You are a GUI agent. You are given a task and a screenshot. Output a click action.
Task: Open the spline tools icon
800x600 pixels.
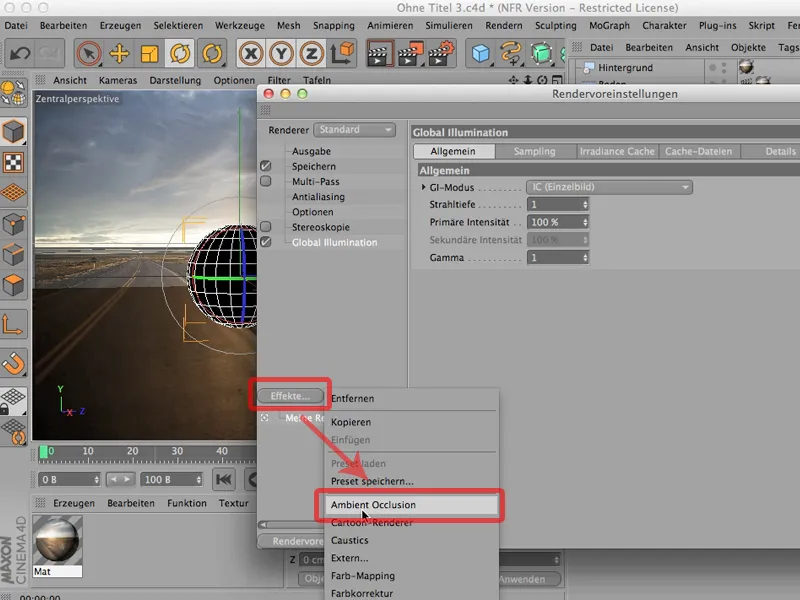coord(511,53)
